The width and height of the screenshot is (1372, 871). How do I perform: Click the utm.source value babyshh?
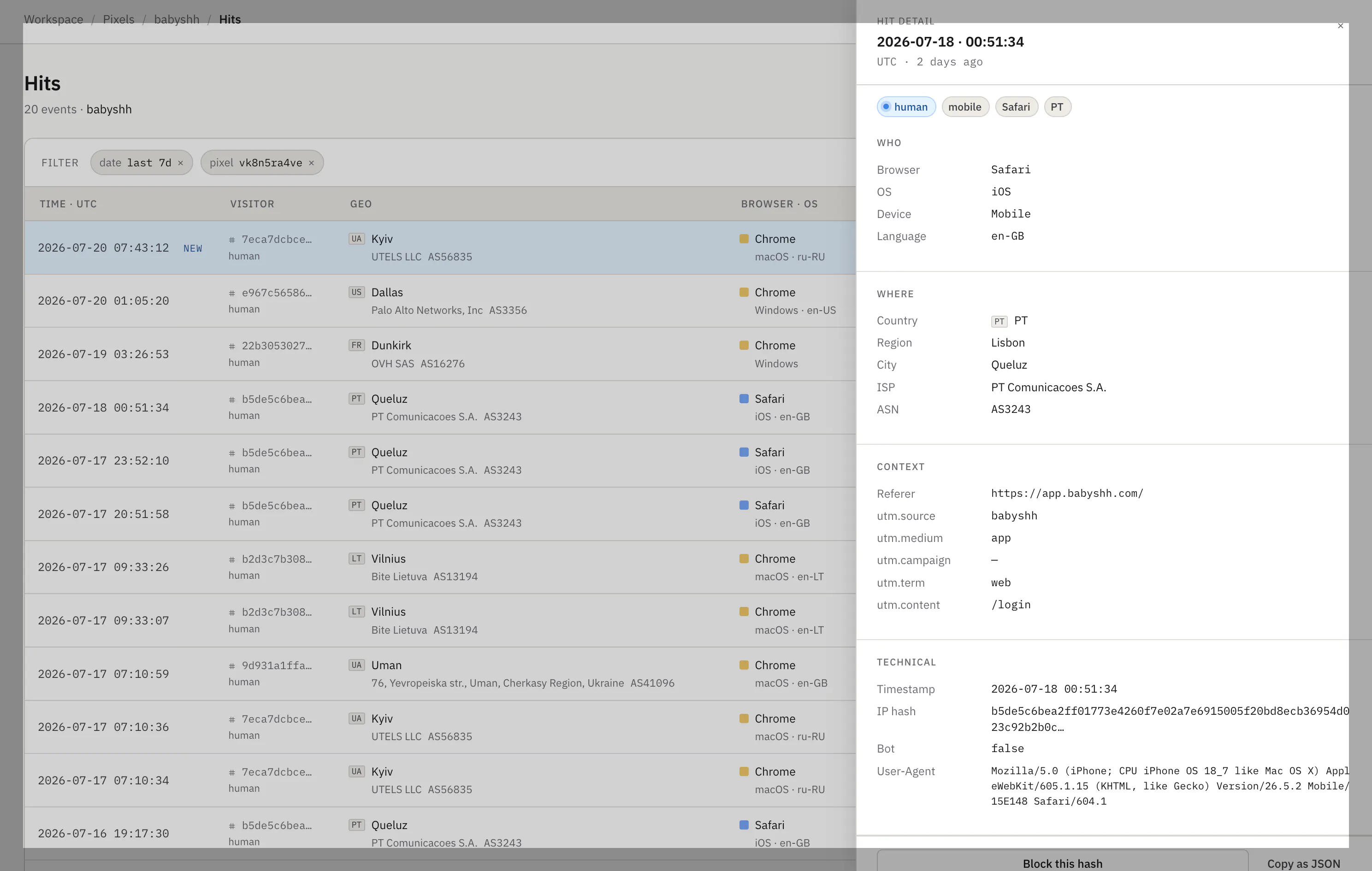[x=1014, y=516]
